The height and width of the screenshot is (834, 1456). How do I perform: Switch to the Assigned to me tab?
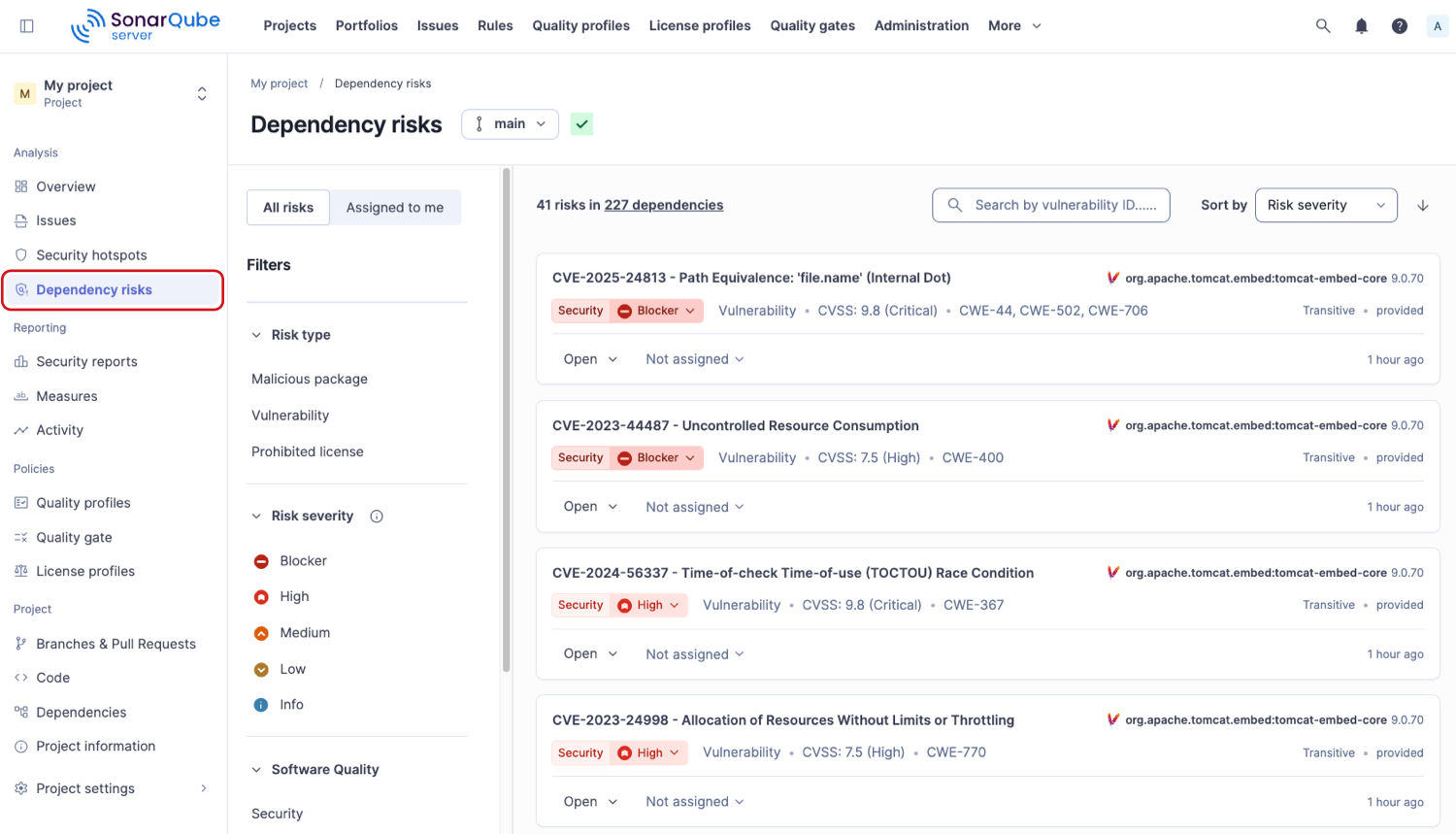coord(394,207)
